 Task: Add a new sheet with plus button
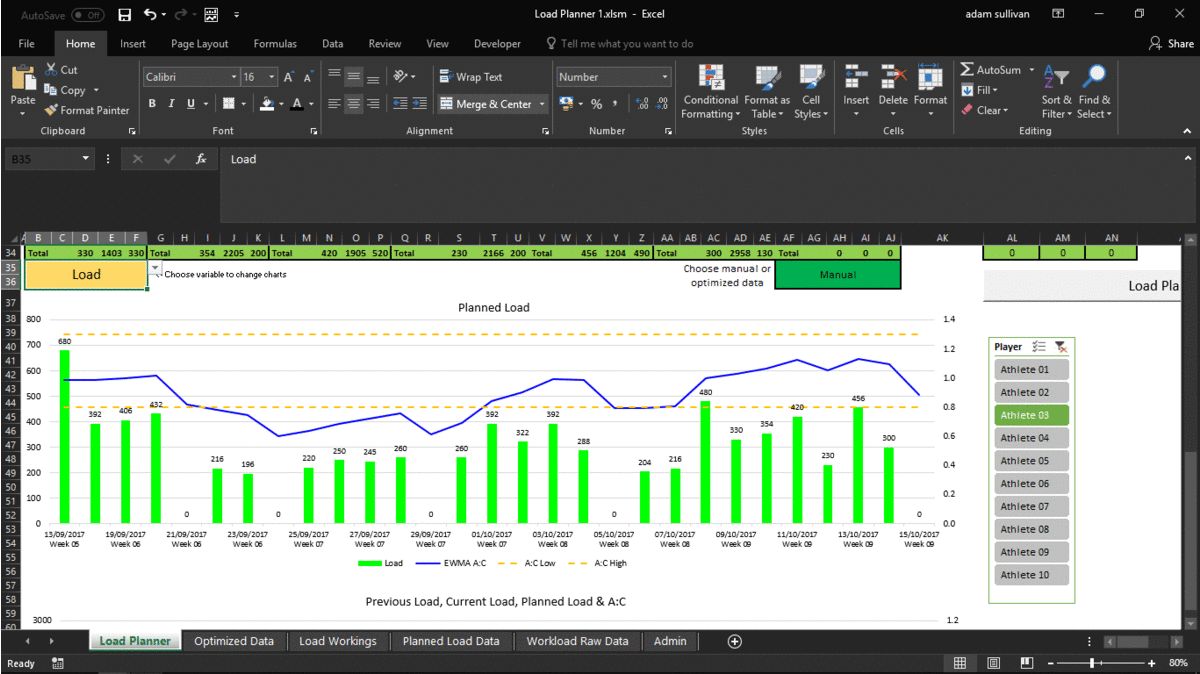point(735,641)
